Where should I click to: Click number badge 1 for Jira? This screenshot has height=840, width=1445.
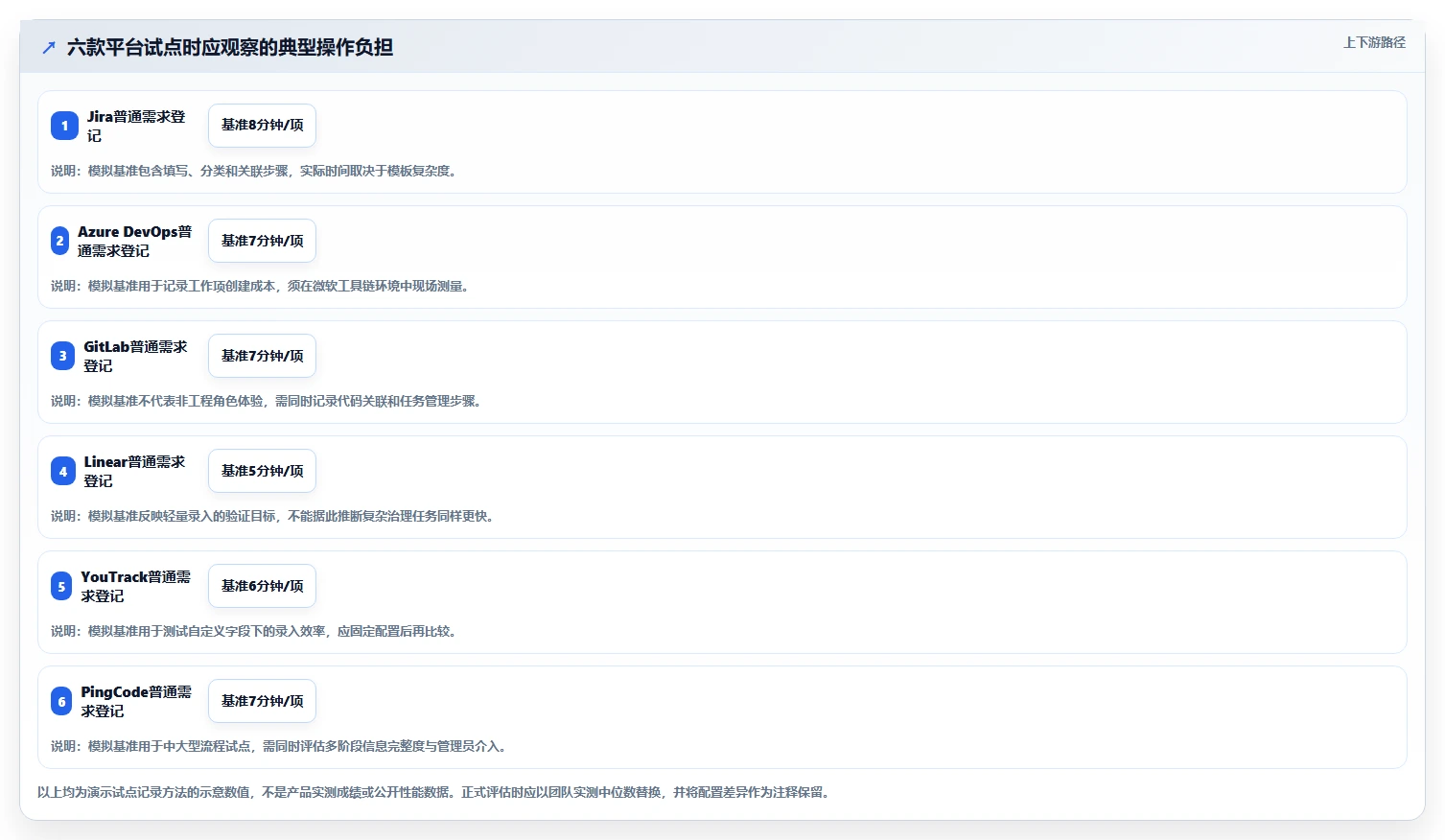pos(64,126)
